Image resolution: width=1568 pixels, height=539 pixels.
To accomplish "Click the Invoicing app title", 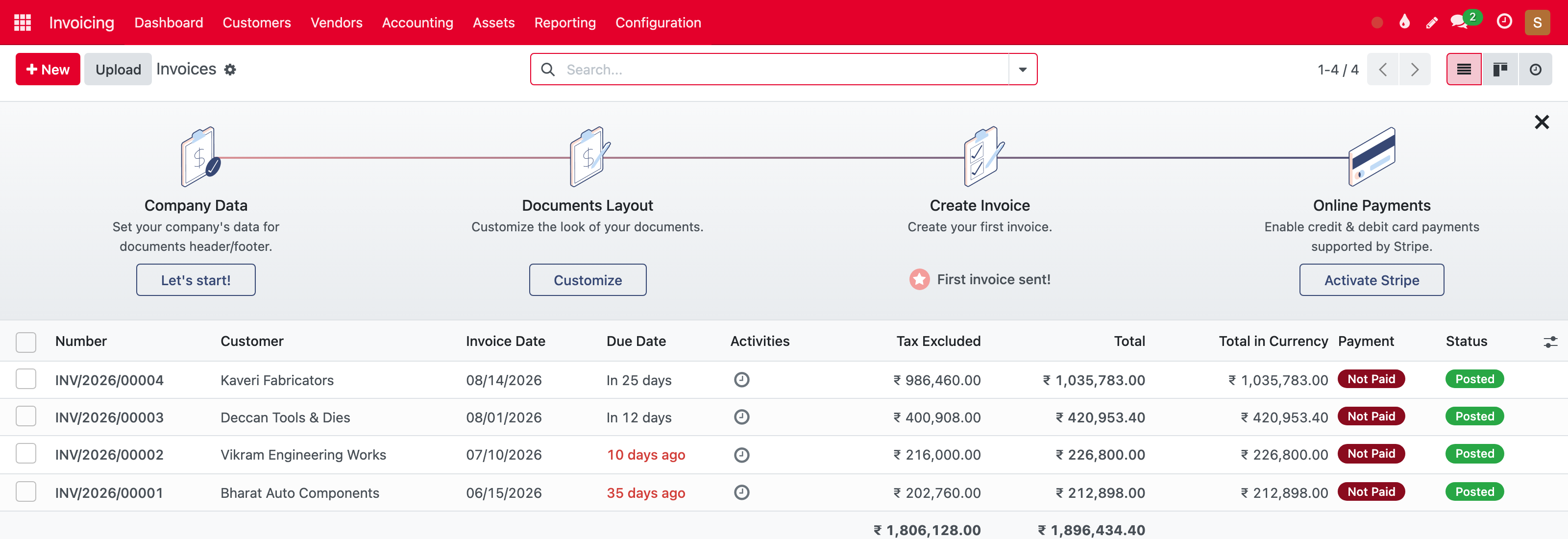I will (81, 23).
